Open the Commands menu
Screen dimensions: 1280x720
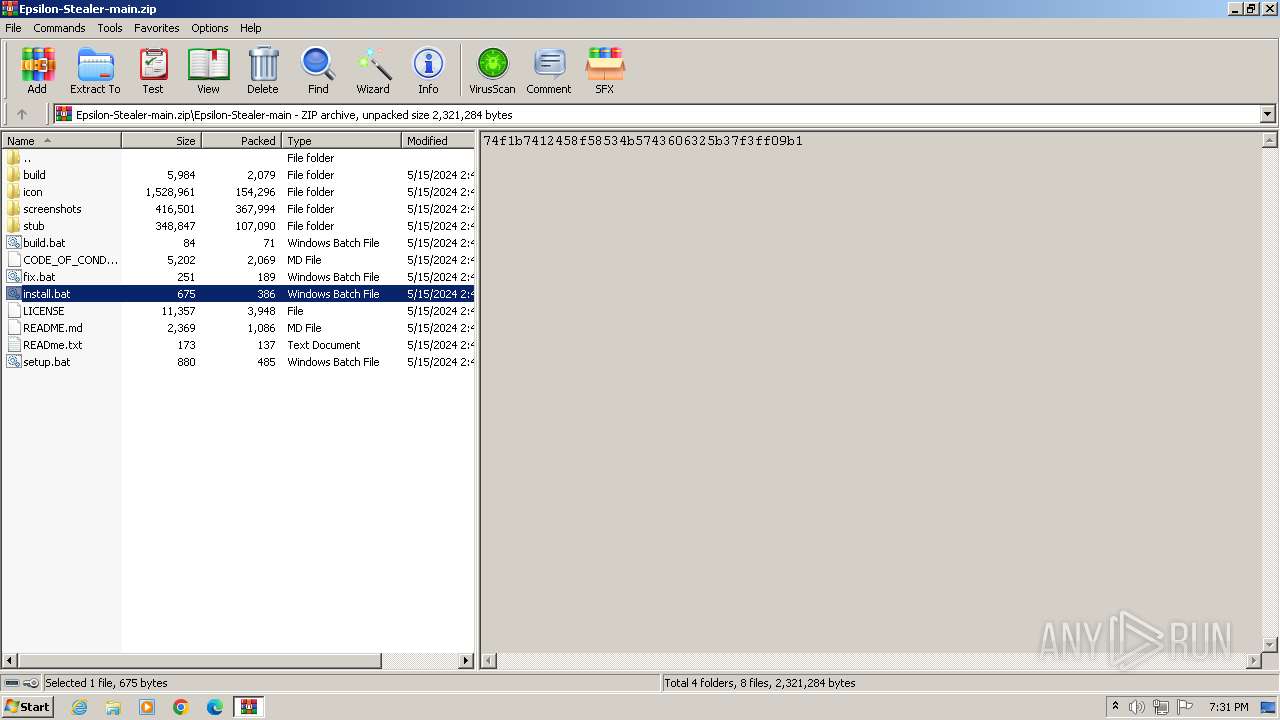(59, 28)
